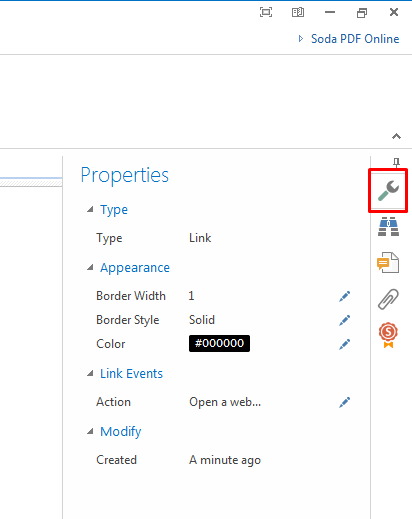Click the #000000 color swatch
Screen dimensions: 412x519
pyautogui.click(x=219, y=343)
